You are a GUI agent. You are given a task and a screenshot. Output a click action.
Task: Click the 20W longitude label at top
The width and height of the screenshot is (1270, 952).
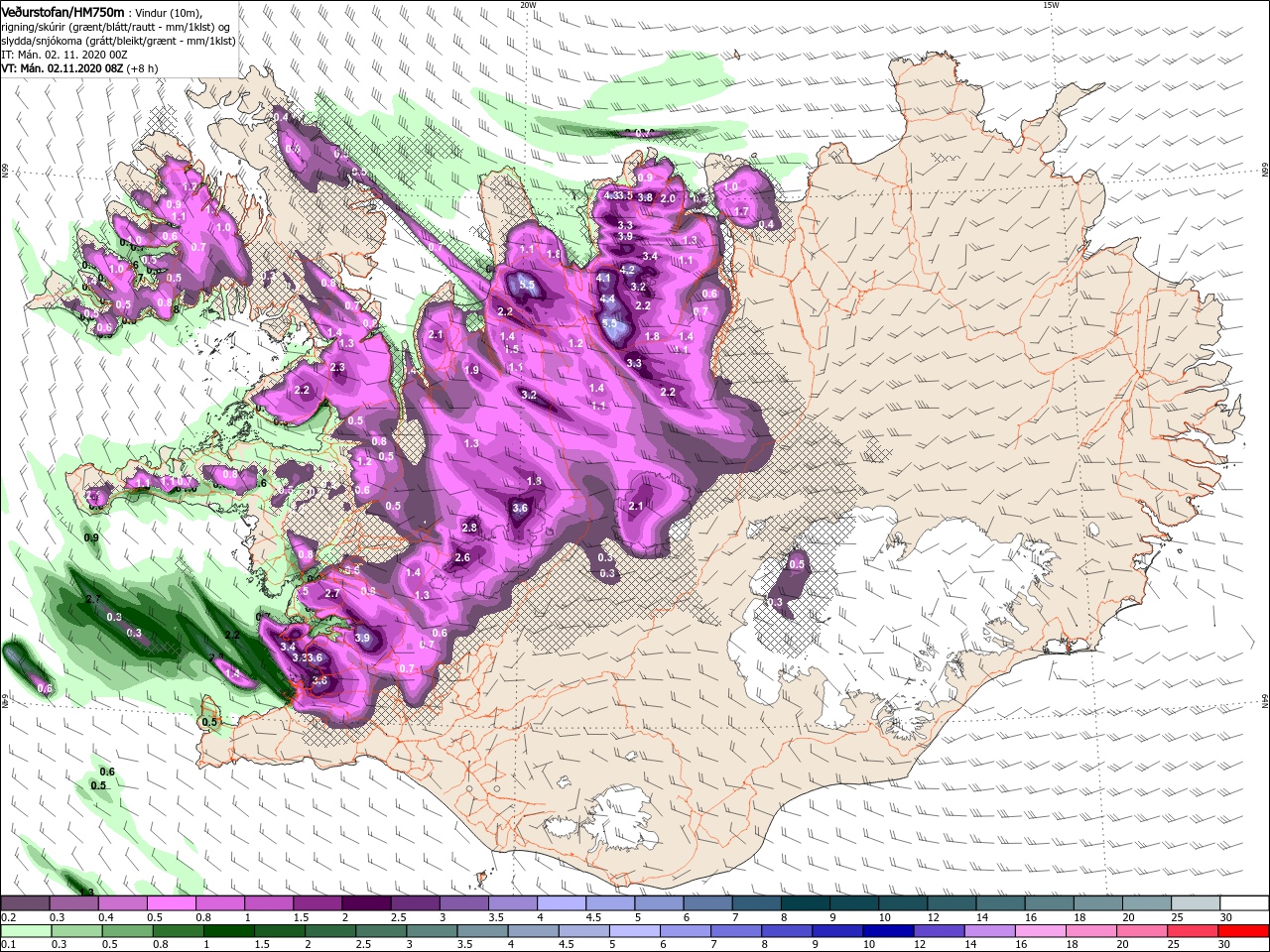(528, 5)
